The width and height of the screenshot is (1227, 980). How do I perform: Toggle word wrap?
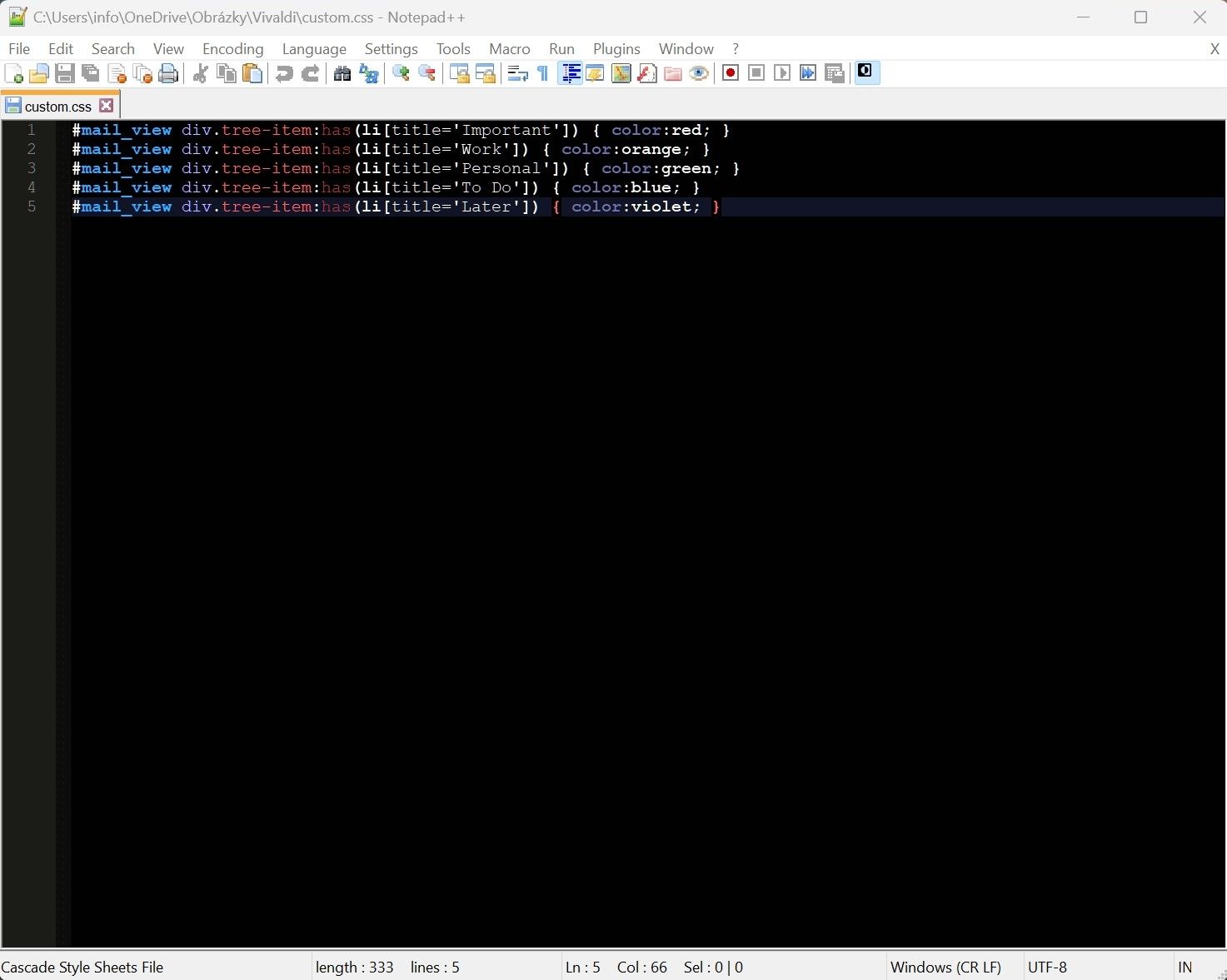(517, 73)
